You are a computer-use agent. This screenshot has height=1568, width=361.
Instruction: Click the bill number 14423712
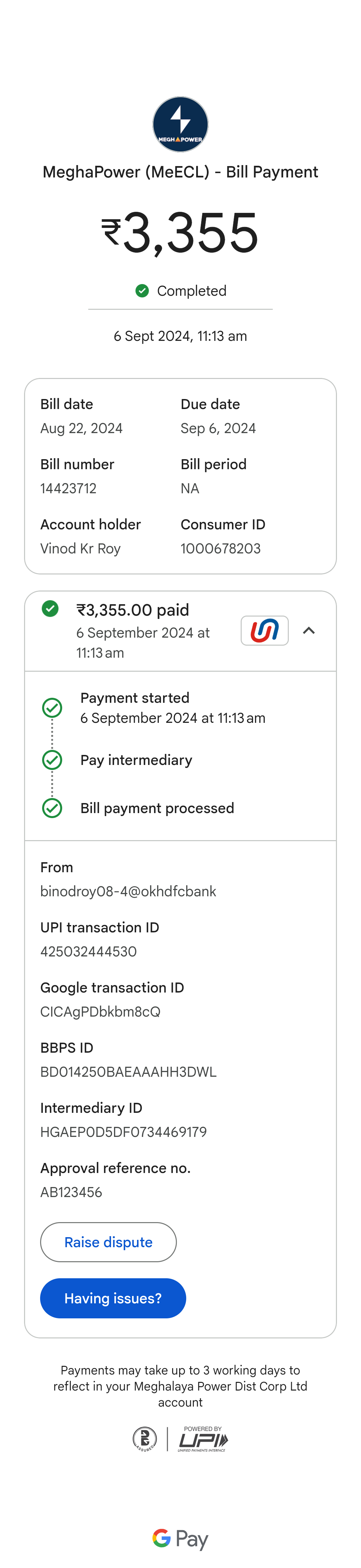point(68,488)
